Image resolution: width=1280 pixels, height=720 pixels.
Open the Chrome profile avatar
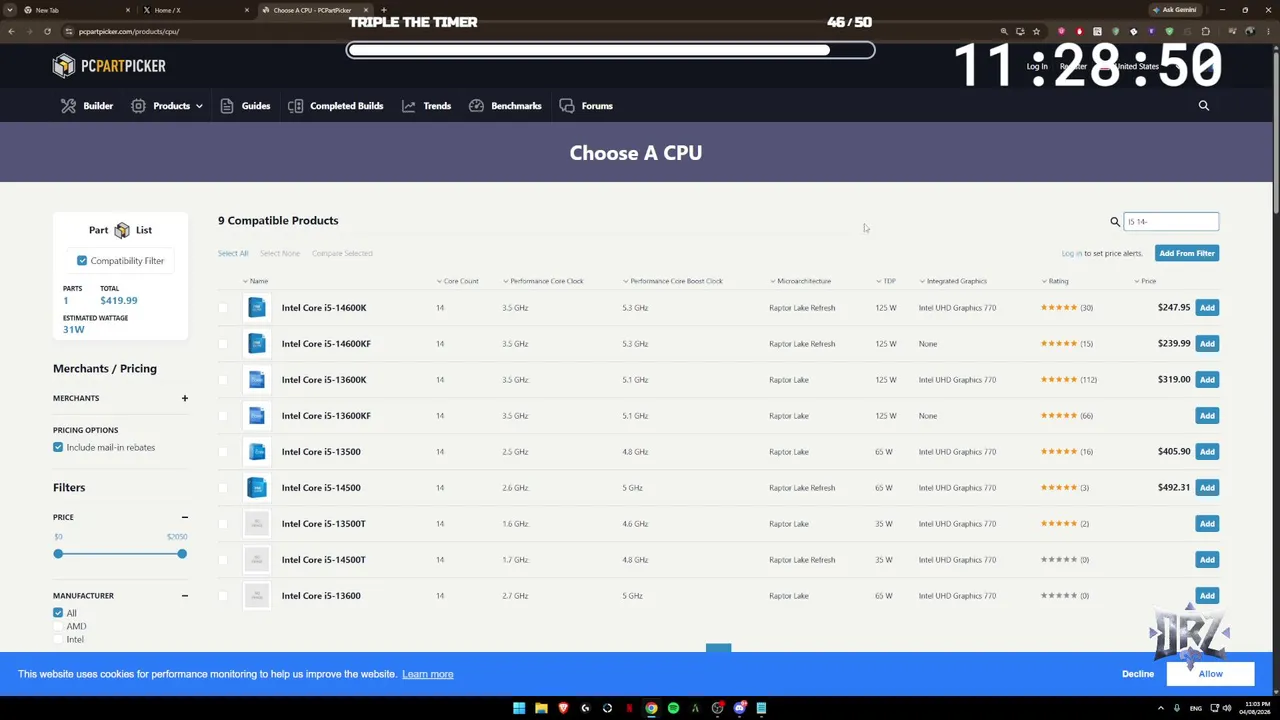1249,31
